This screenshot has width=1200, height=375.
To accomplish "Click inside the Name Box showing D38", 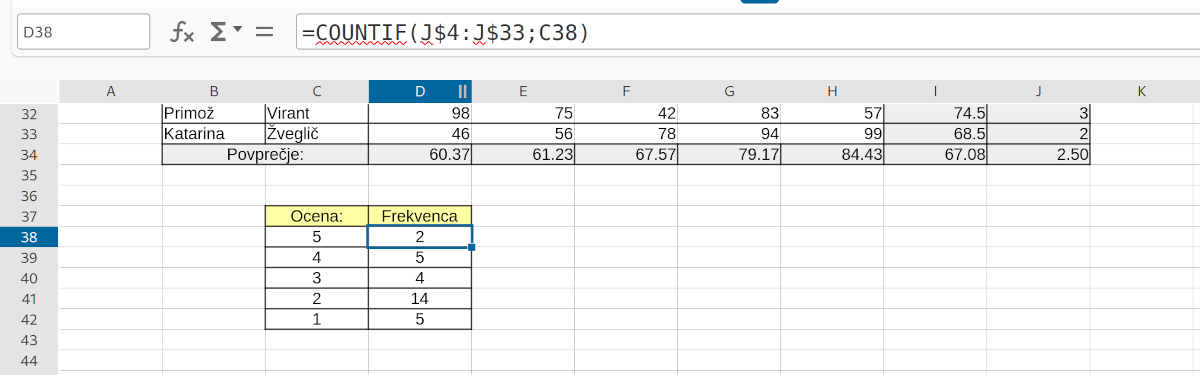I will click(83, 32).
